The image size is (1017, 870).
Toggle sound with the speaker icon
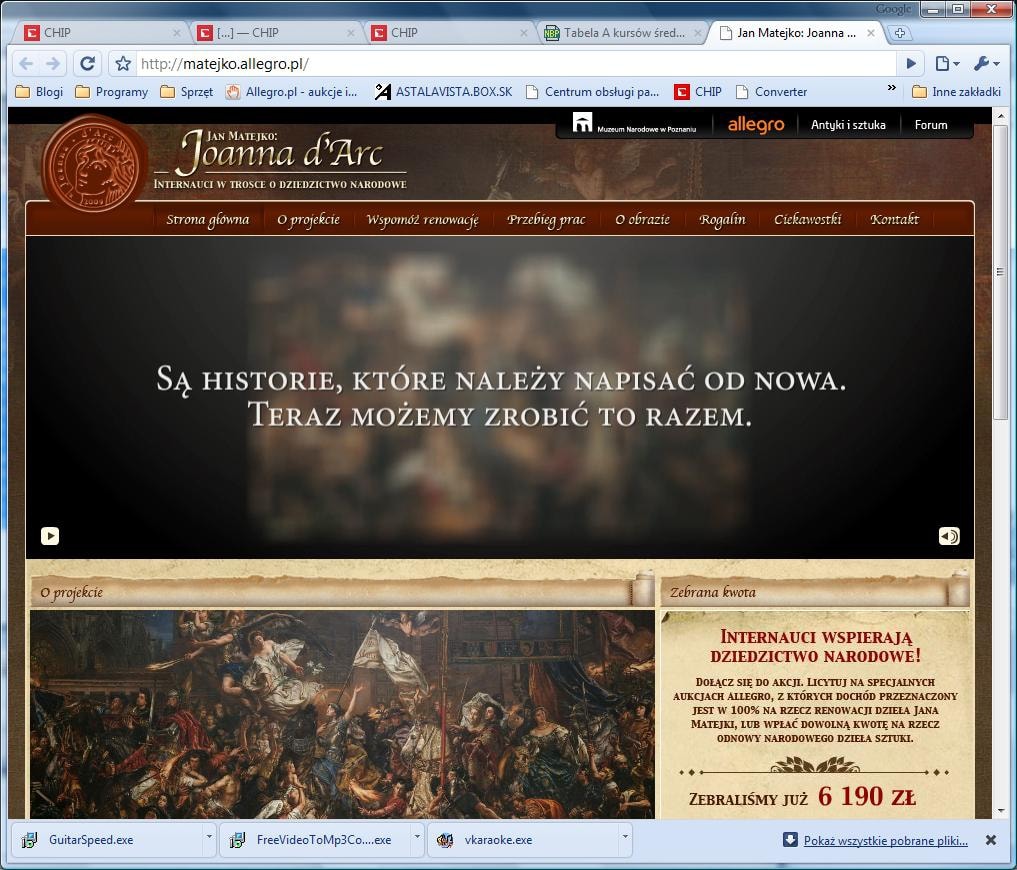click(948, 536)
